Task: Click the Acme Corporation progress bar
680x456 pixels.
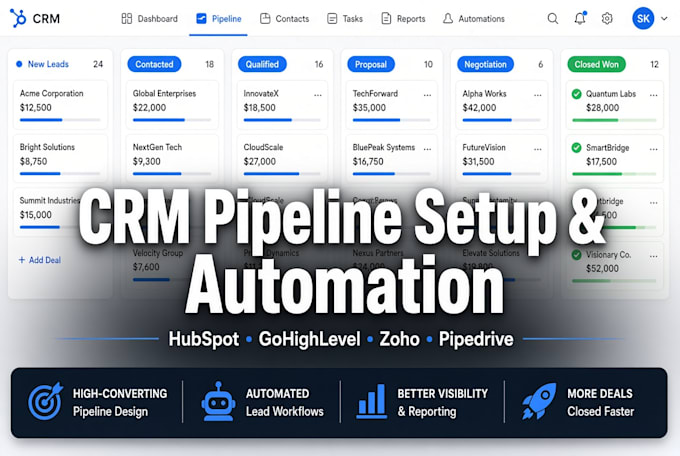Action: pyautogui.click(x=60, y=120)
